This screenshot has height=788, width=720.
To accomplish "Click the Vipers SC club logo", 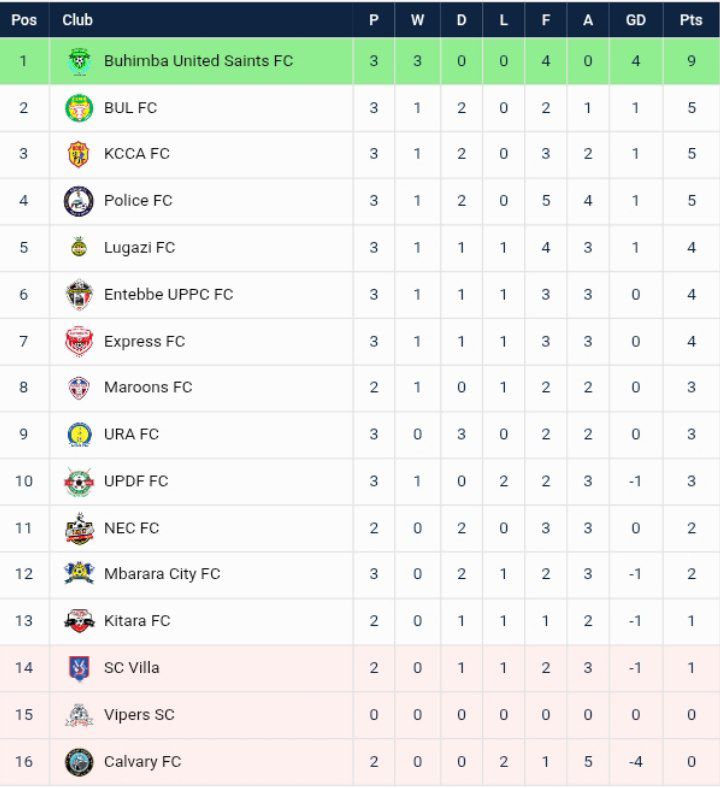I will [79, 715].
